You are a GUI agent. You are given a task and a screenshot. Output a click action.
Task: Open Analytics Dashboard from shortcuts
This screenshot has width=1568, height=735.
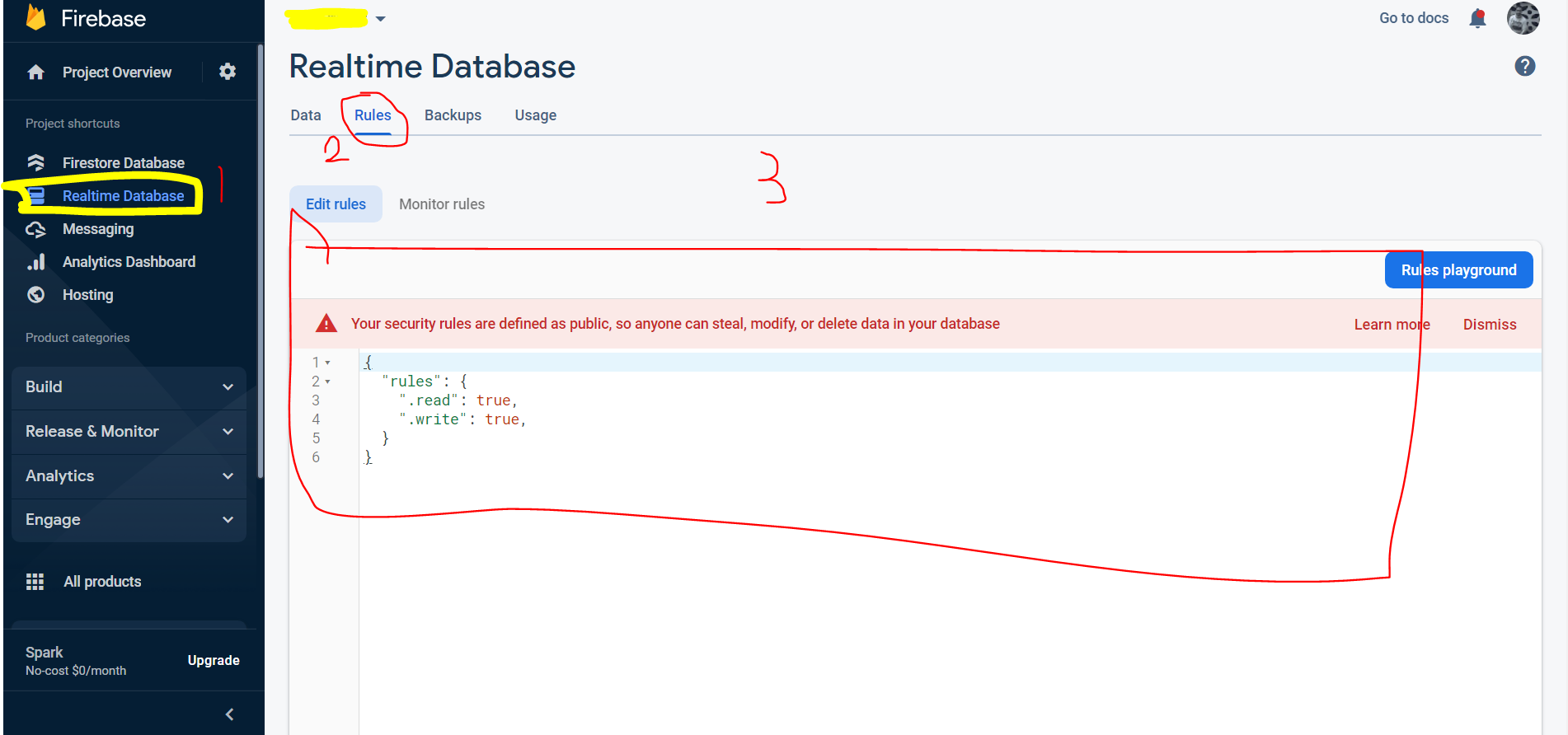click(129, 262)
